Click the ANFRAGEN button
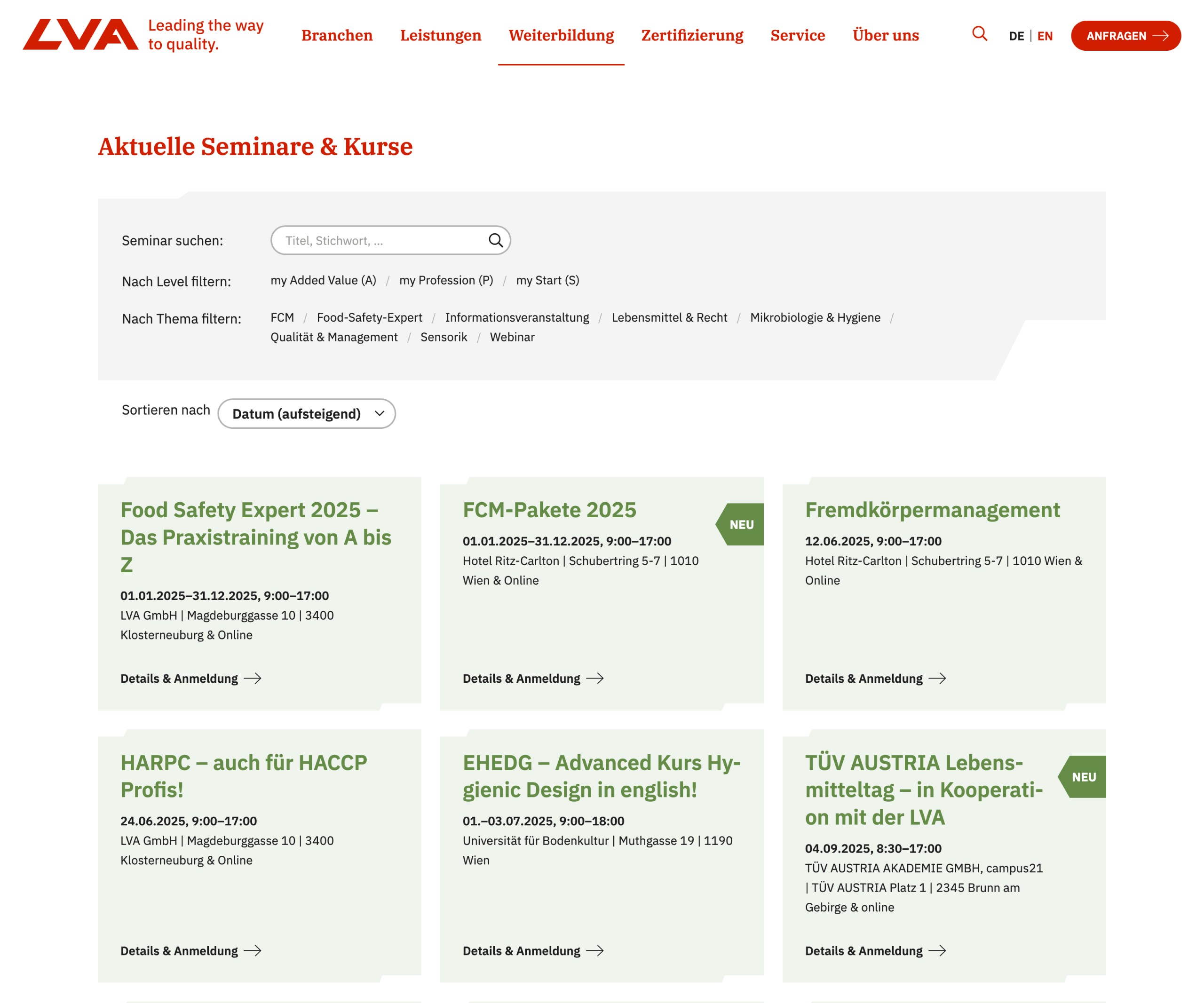This screenshot has width=1204, height=1003. pyautogui.click(x=1125, y=36)
